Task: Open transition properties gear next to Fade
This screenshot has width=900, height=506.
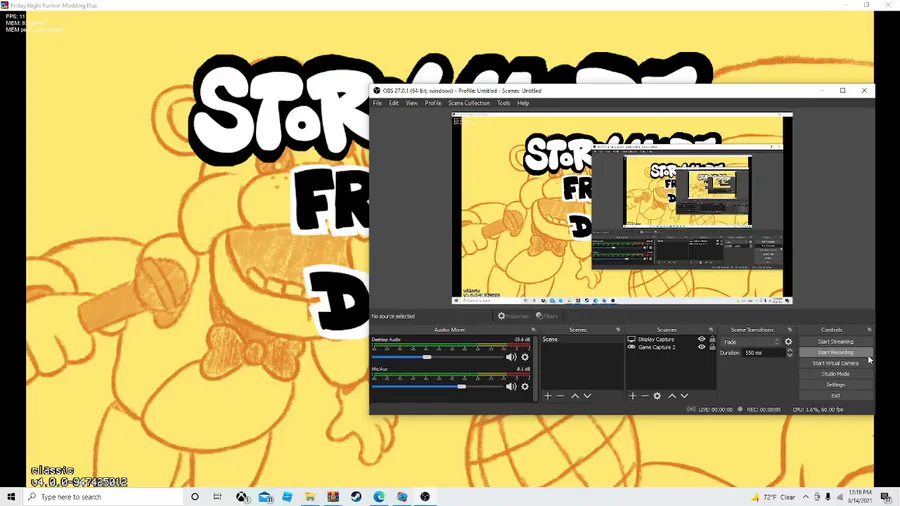Action: 788,341
